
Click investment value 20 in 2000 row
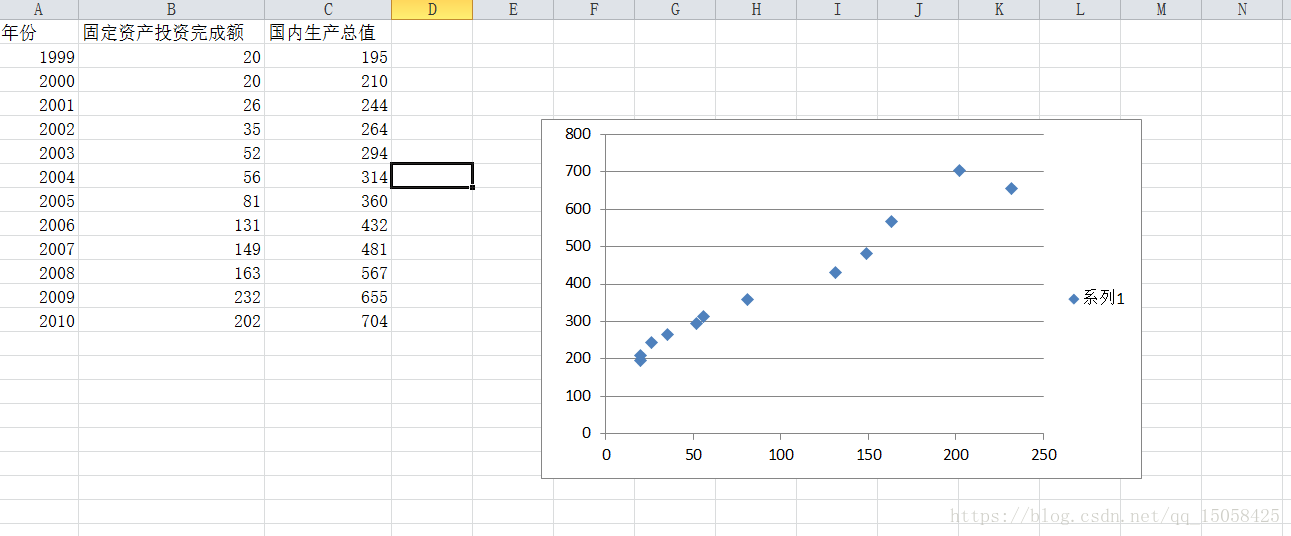click(171, 80)
